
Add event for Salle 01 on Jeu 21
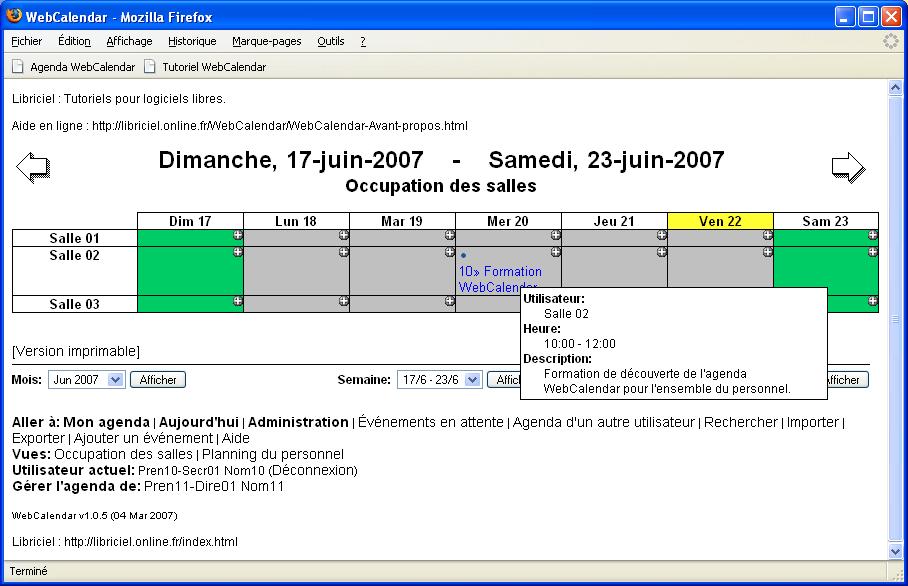click(x=661, y=235)
